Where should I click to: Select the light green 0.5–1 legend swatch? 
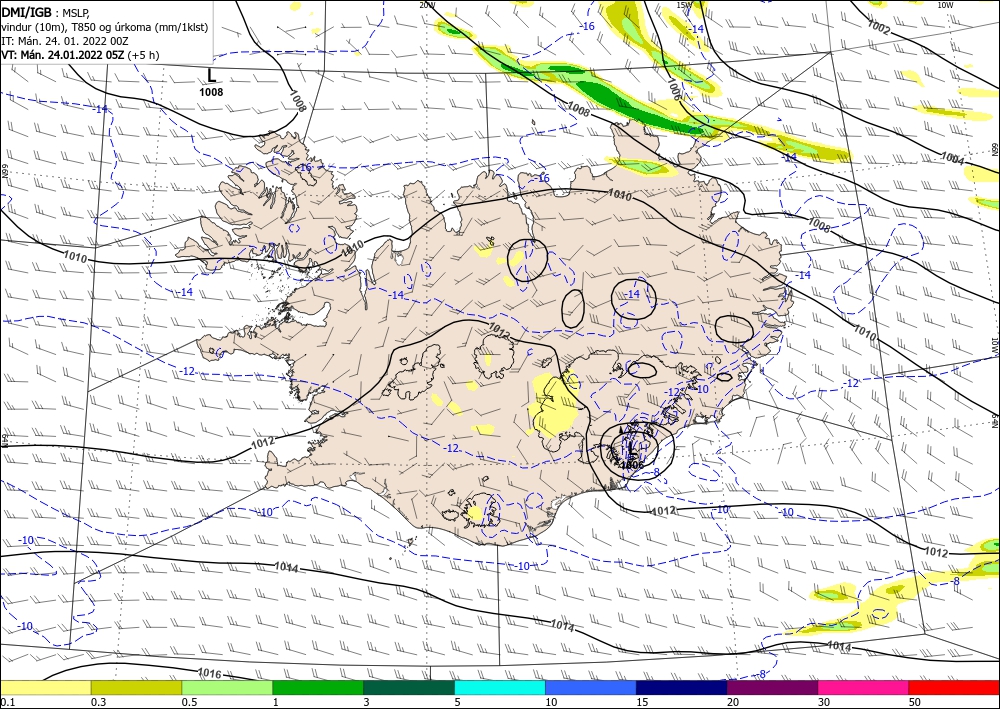227,688
